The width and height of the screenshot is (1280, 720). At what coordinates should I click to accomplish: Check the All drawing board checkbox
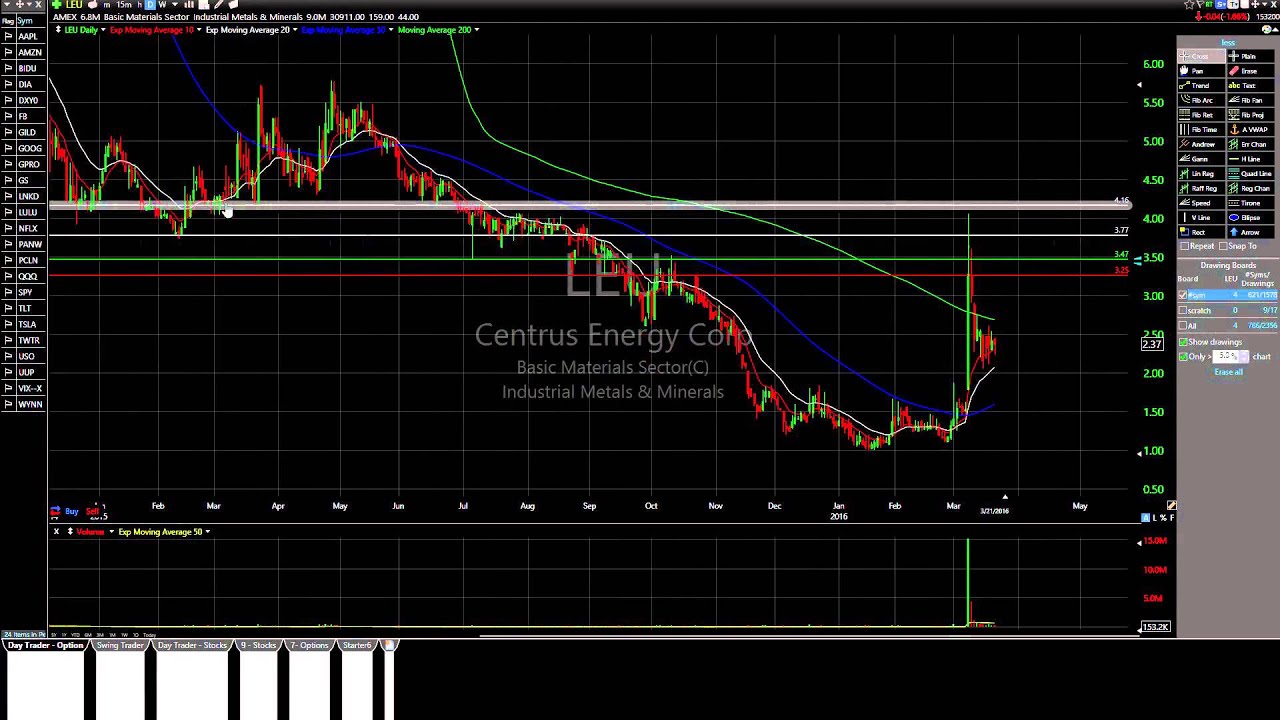tap(1183, 326)
